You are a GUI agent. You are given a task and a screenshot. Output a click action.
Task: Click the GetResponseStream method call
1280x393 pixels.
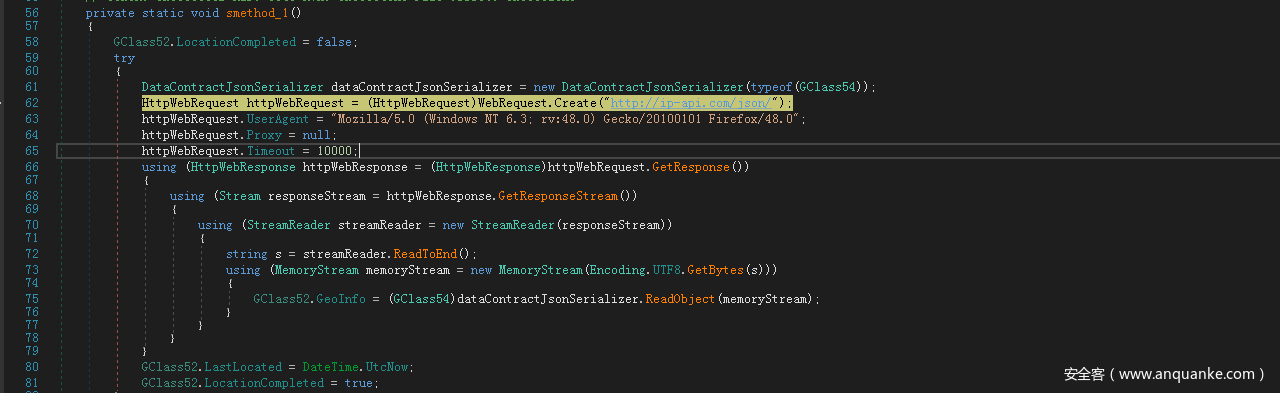pos(557,196)
